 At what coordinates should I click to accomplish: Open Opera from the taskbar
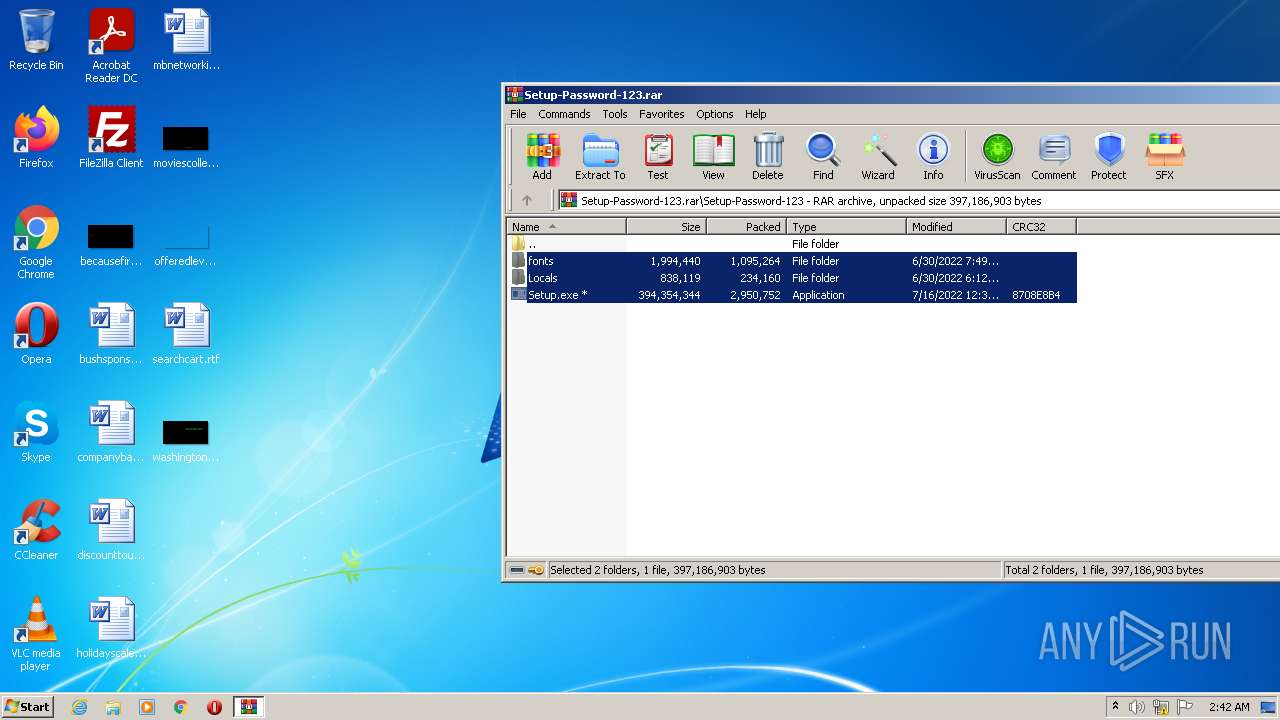tap(214, 707)
